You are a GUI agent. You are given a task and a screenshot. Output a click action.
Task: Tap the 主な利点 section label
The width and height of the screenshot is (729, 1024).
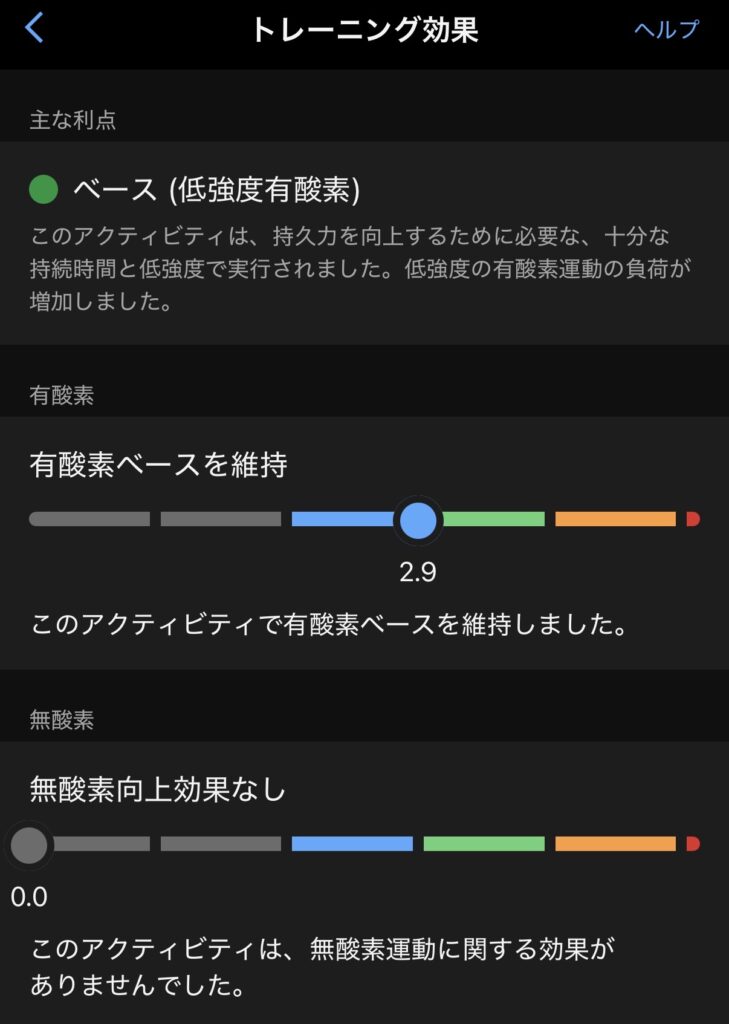click(73, 120)
